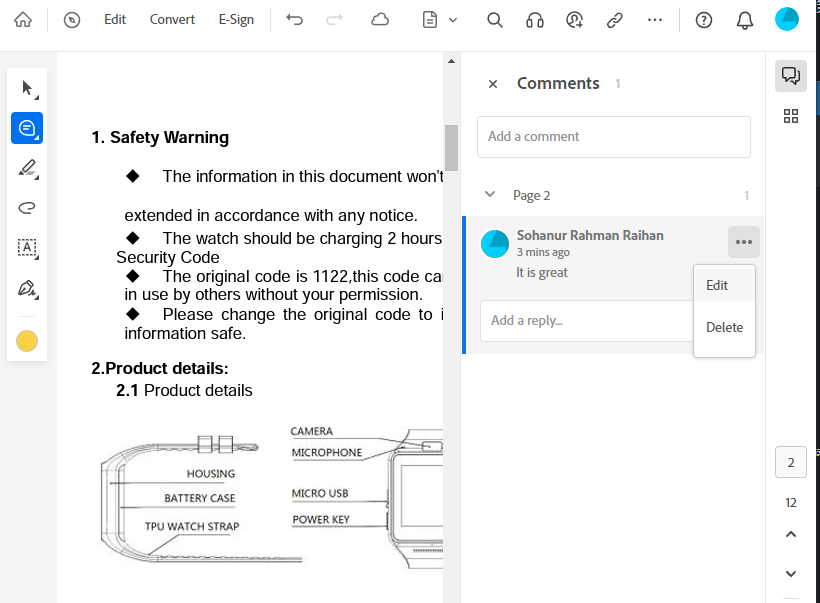Open the document file dropdown
This screenshot has height=603, width=820.
[440, 20]
